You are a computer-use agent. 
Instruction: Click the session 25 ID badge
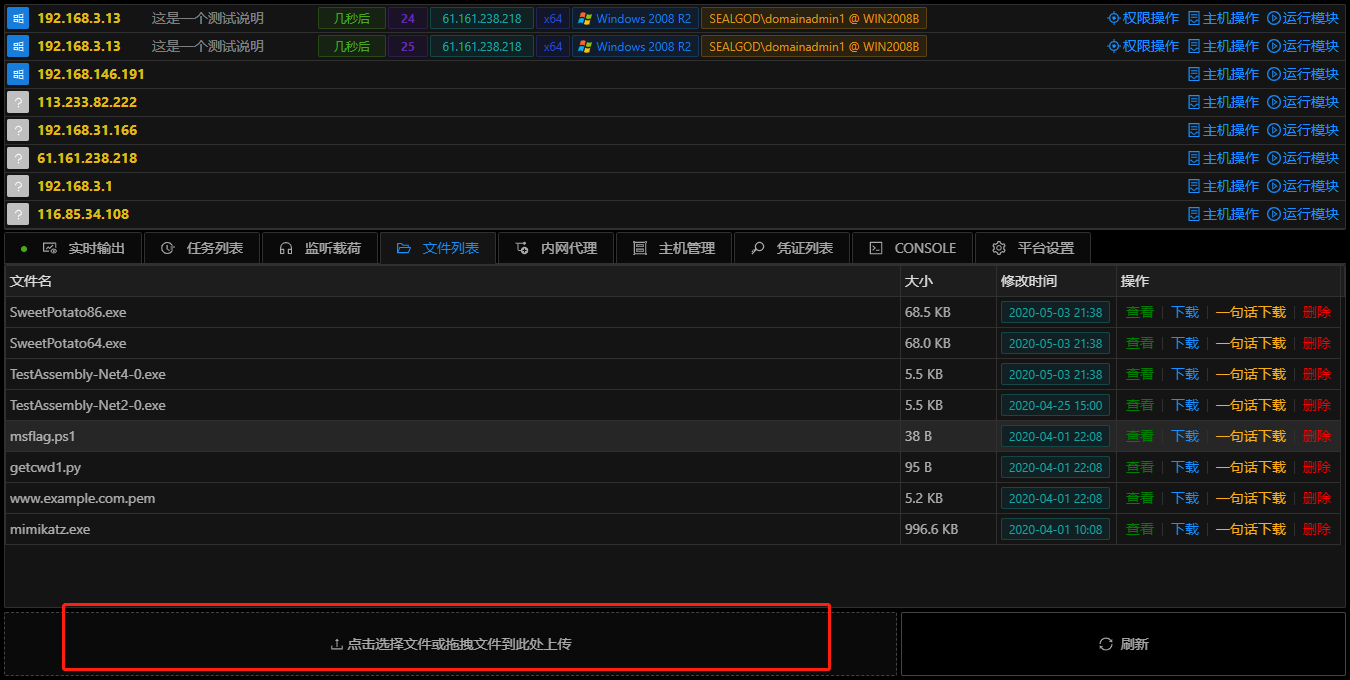click(x=407, y=46)
